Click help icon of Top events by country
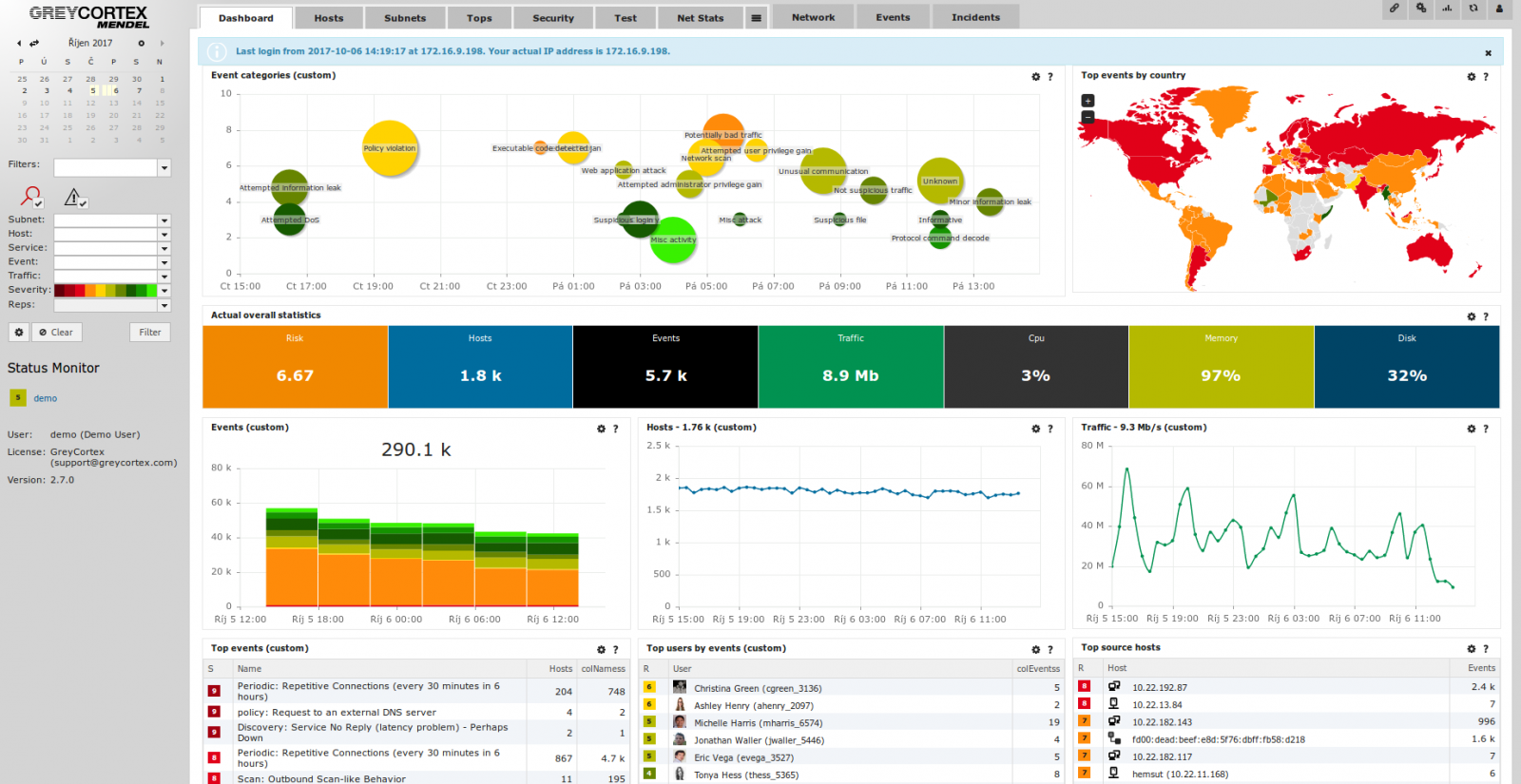Viewport: 1521px width, 784px height. tap(1486, 77)
